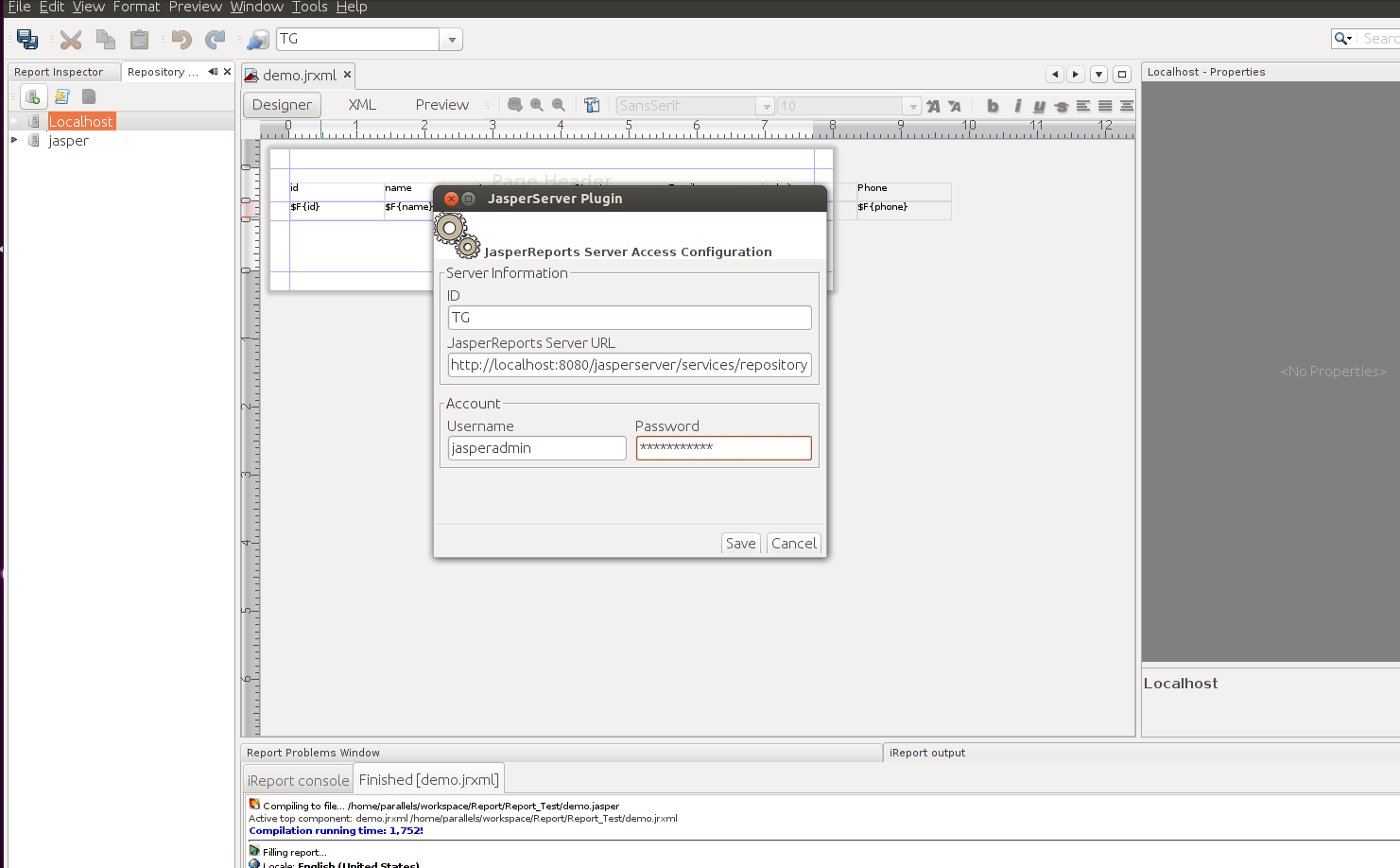Click the Paste clipboard icon
Image resolution: width=1400 pixels, height=868 pixels.
(140, 40)
